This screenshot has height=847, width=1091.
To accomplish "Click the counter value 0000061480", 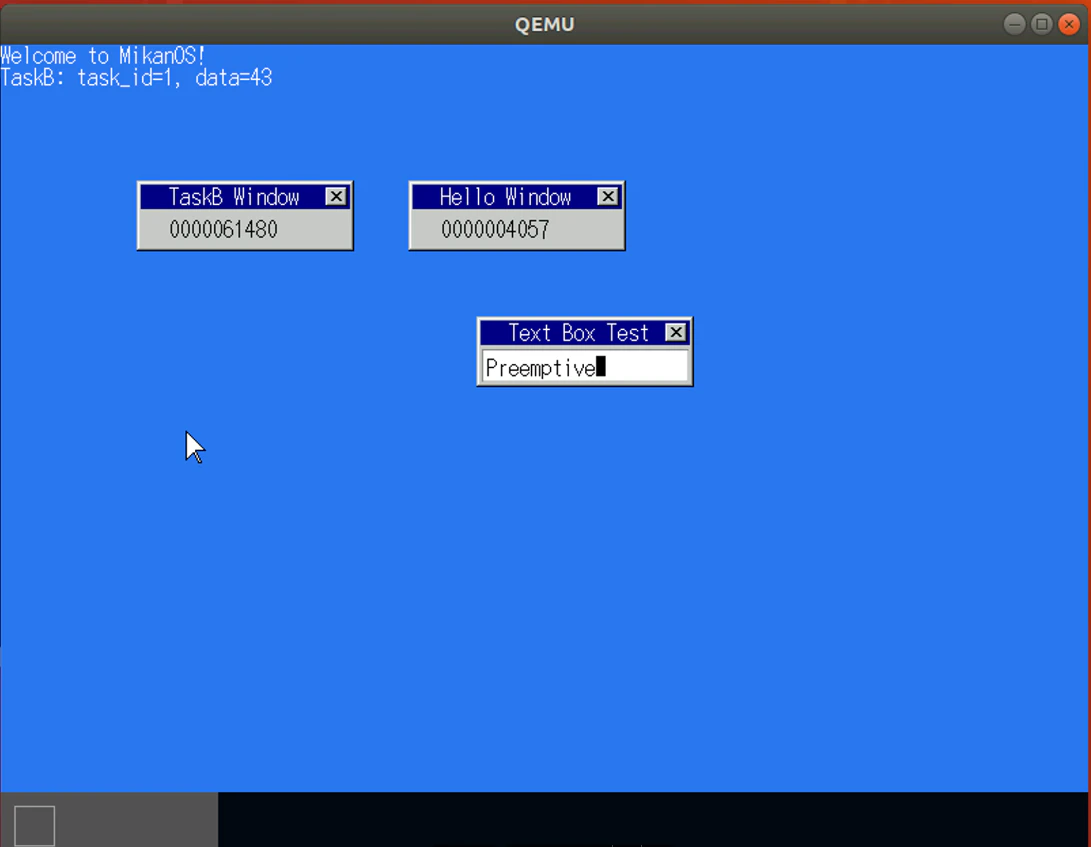I will [223, 230].
